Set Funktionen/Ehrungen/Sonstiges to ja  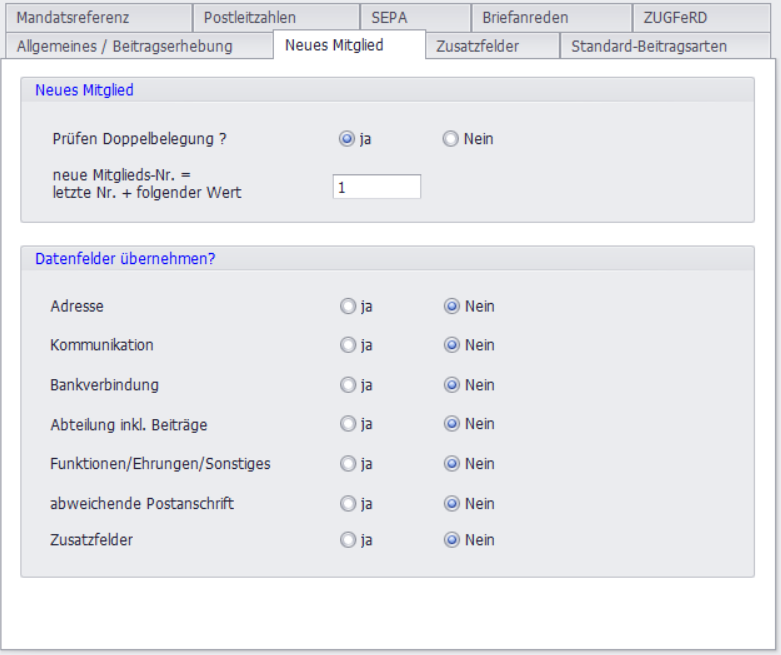click(x=347, y=464)
